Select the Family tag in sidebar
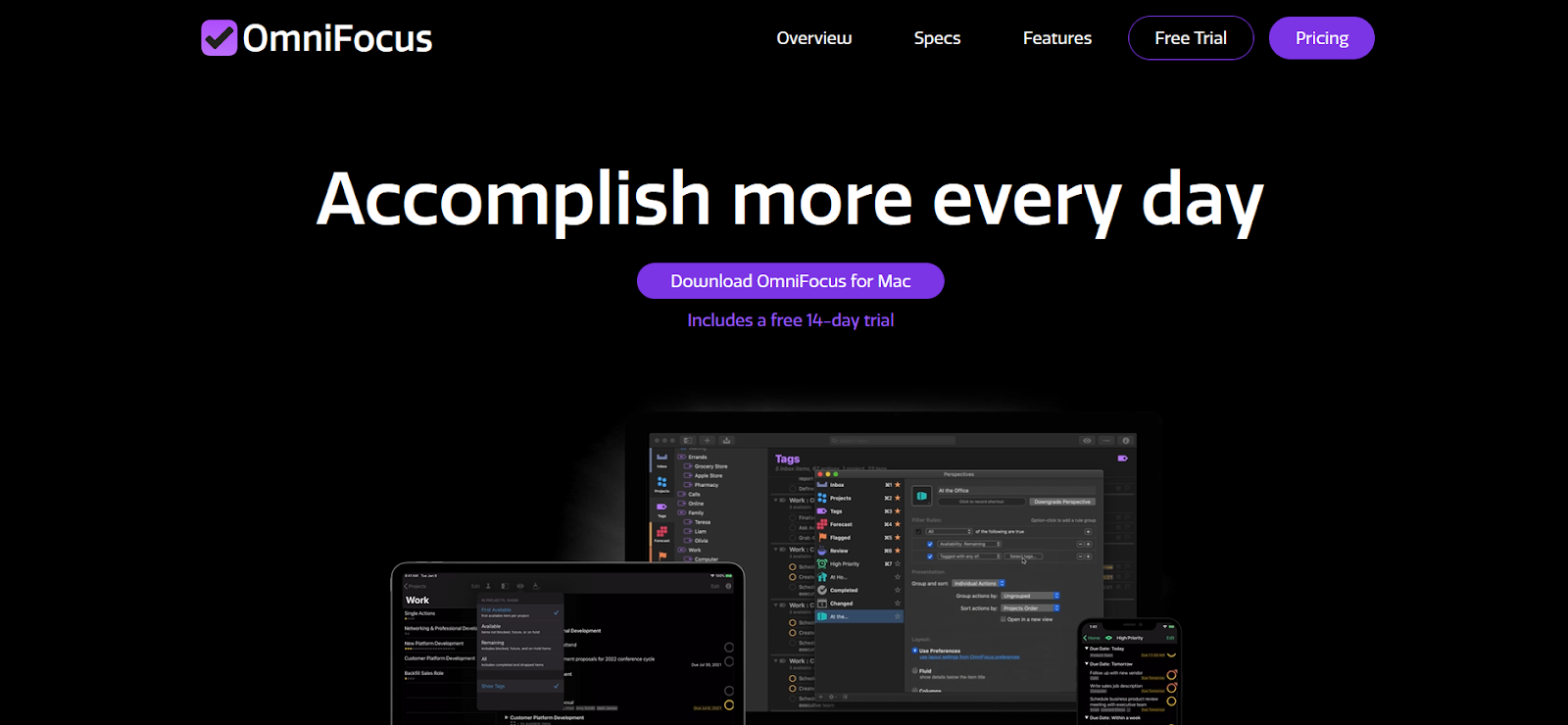Image resolution: width=1568 pixels, height=725 pixels. 691,512
